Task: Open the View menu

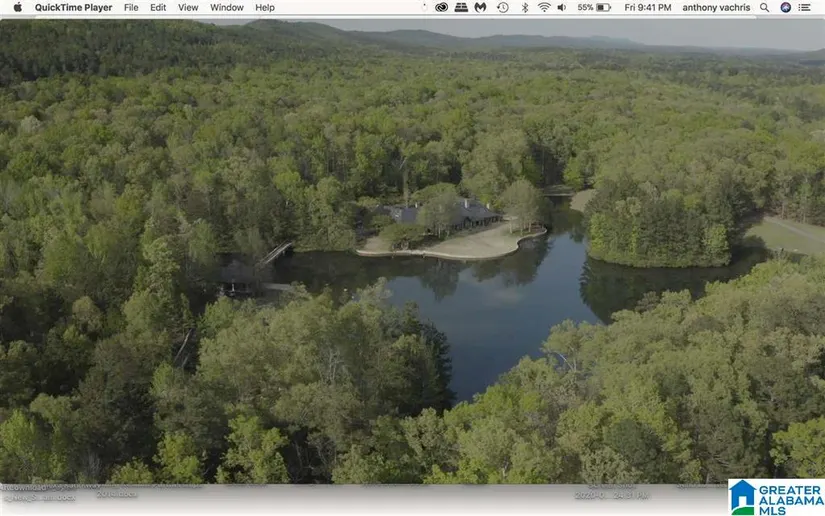Action: tap(188, 7)
